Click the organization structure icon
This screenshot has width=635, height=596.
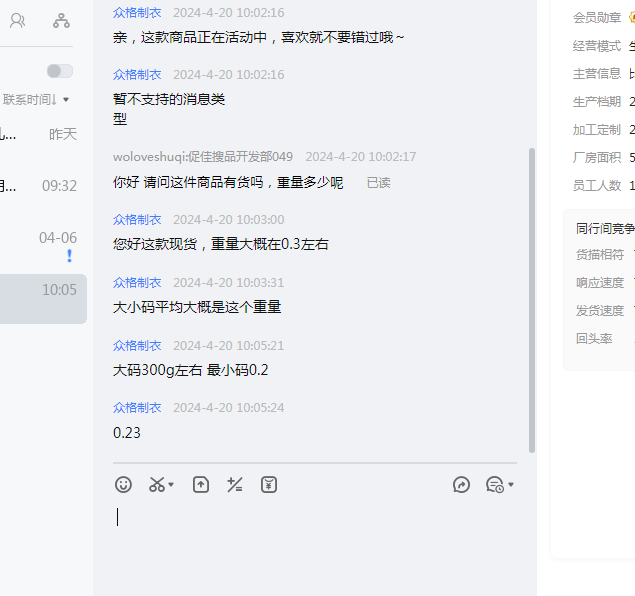(x=61, y=20)
